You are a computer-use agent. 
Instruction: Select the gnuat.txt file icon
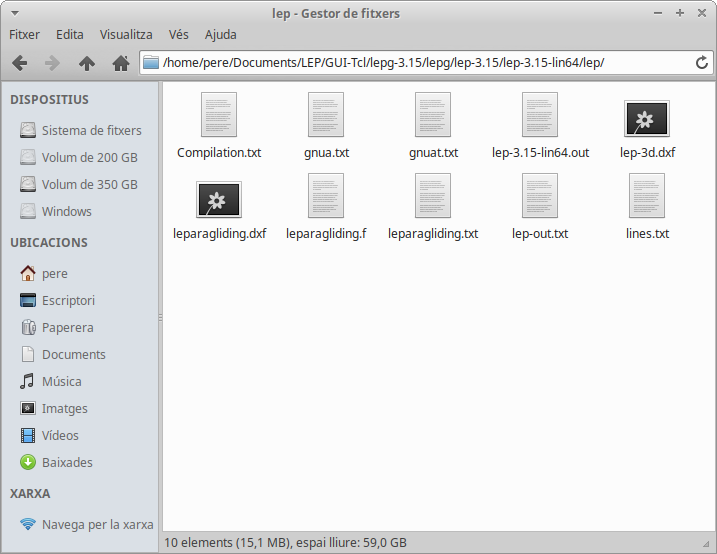click(x=433, y=114)
